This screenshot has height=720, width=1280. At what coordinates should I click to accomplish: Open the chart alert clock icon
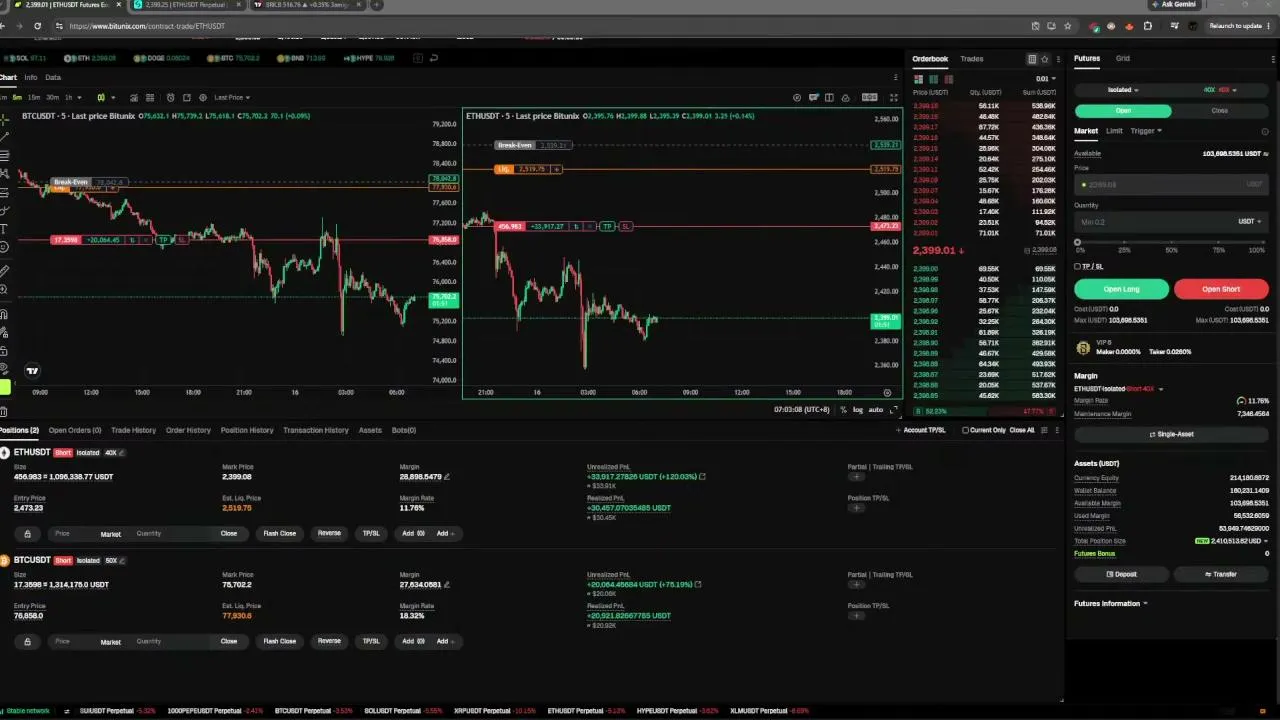(x=171, y=97)
